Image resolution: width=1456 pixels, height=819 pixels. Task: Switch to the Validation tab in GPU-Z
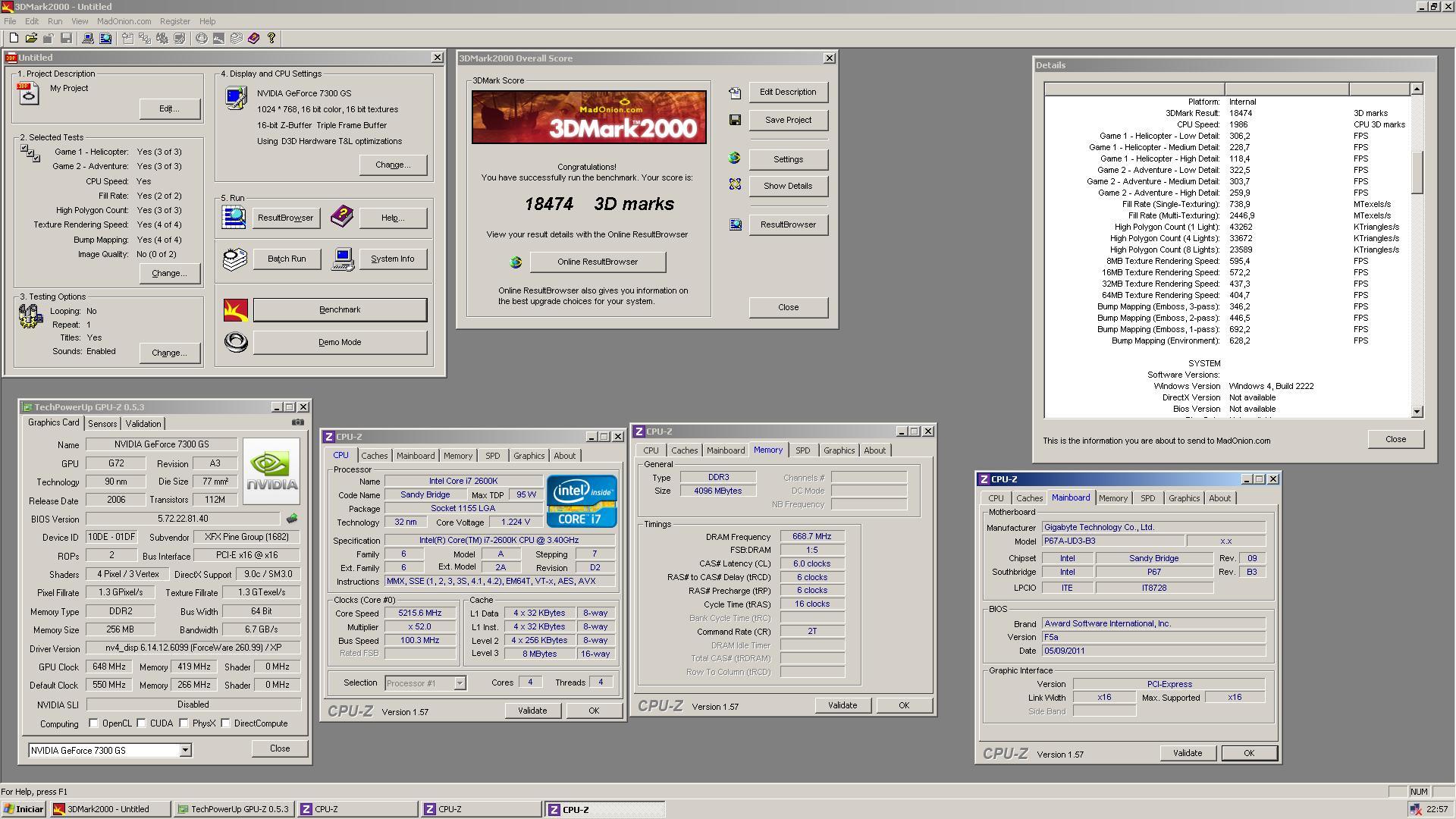[143, 424]
